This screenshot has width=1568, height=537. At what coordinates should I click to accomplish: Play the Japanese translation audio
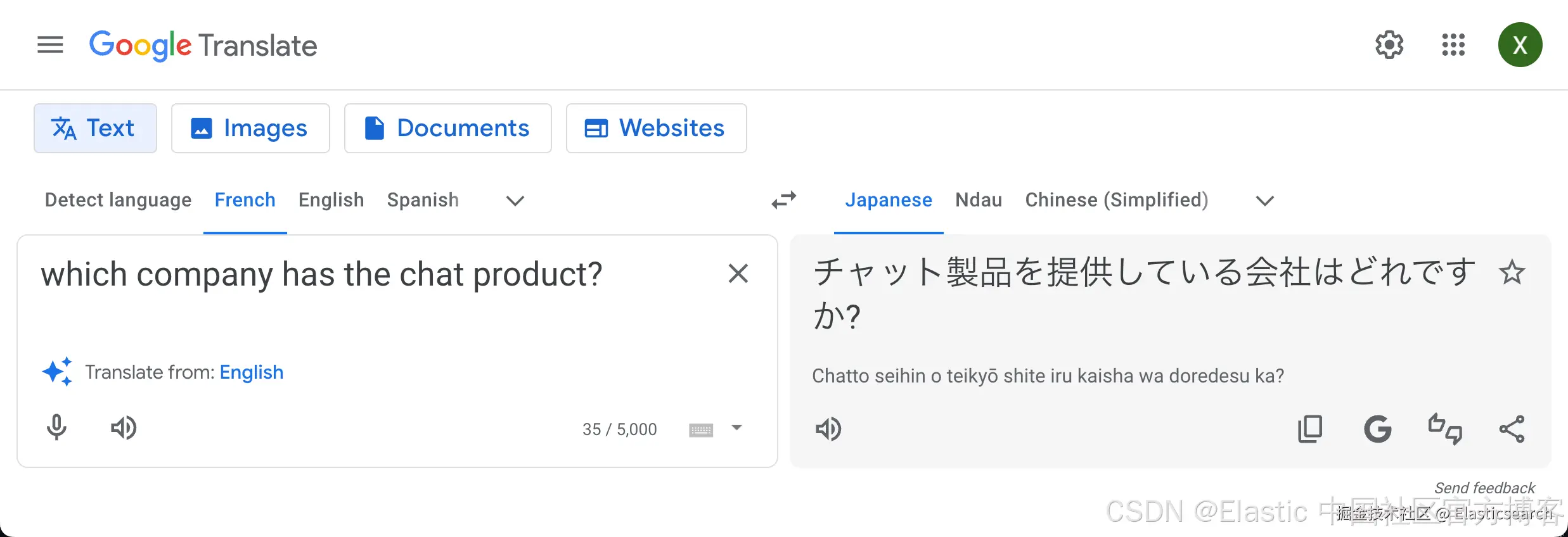[828, 429]
